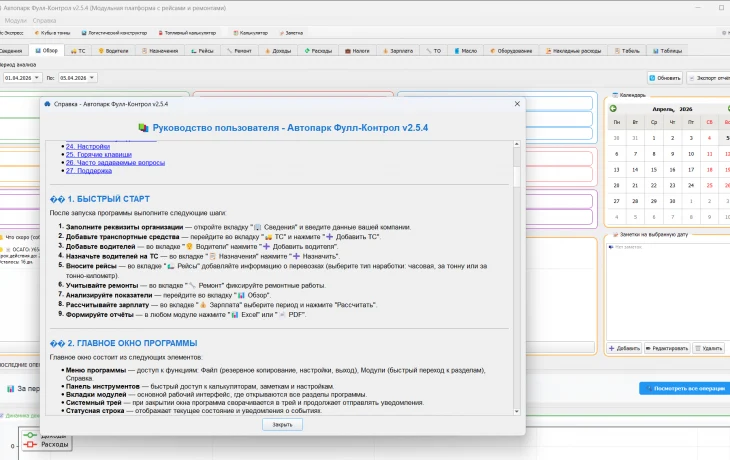Open the Калькулятор toolbar tool
The height and width of the screenshot is (460, 730).
pos(250,33)
